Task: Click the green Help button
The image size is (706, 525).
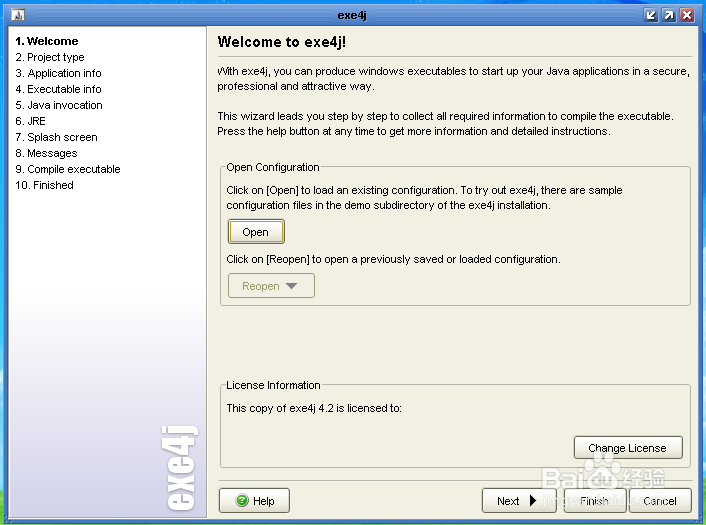Action: (x=254, y=500)
